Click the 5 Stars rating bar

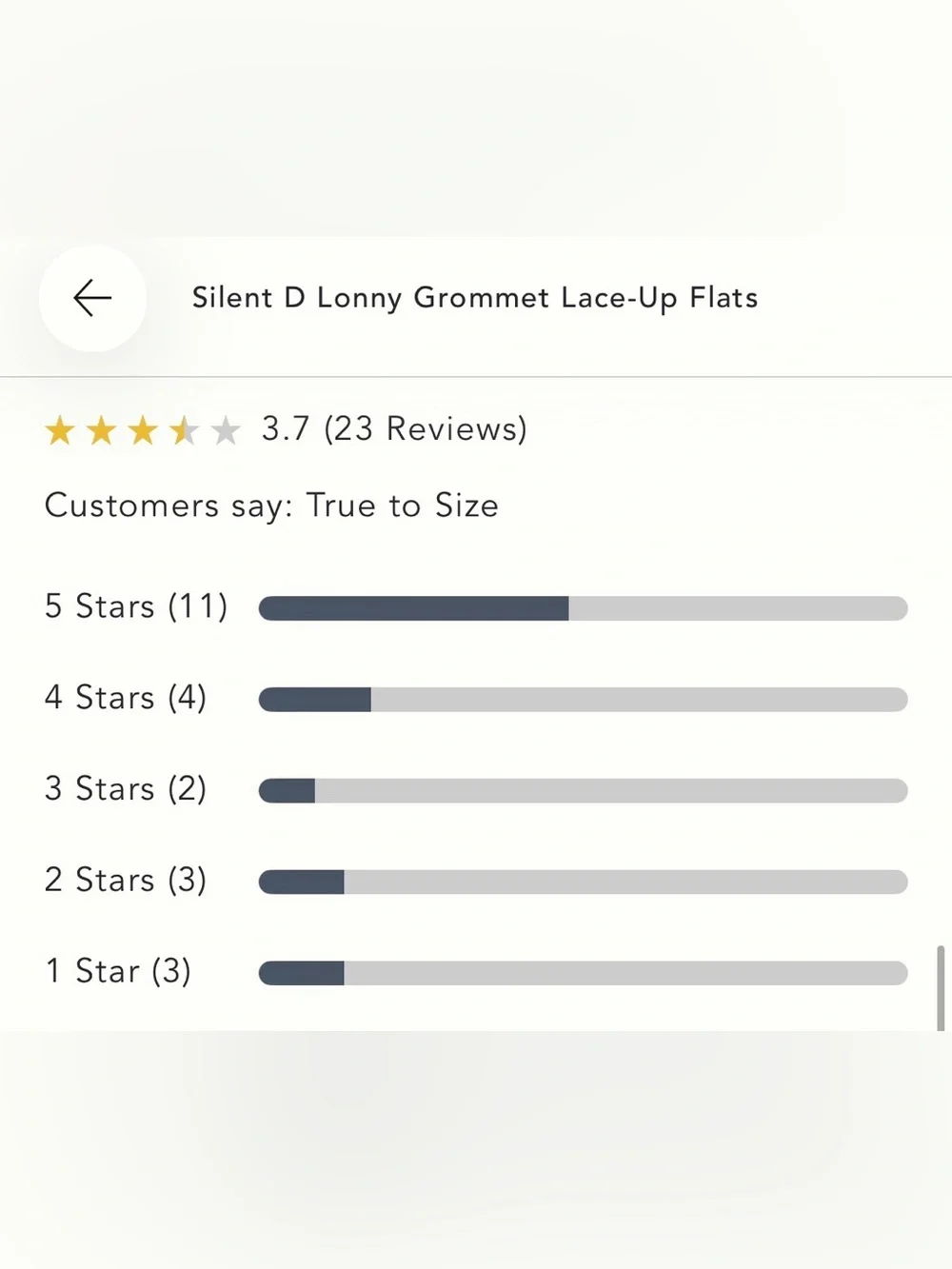(583, 608)
